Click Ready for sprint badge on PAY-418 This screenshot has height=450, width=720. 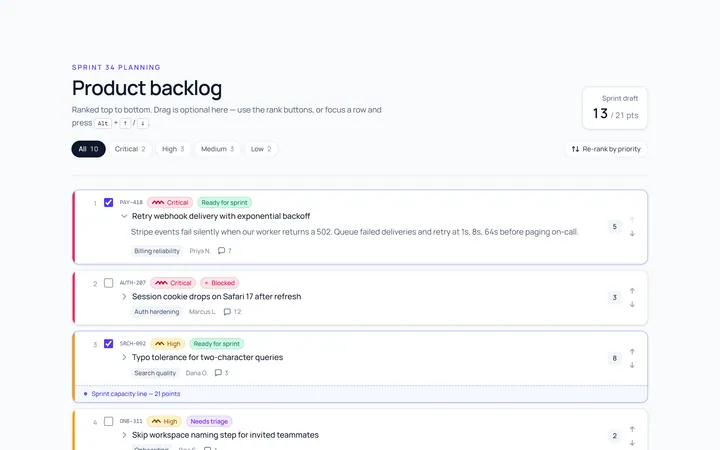[225, 202]
